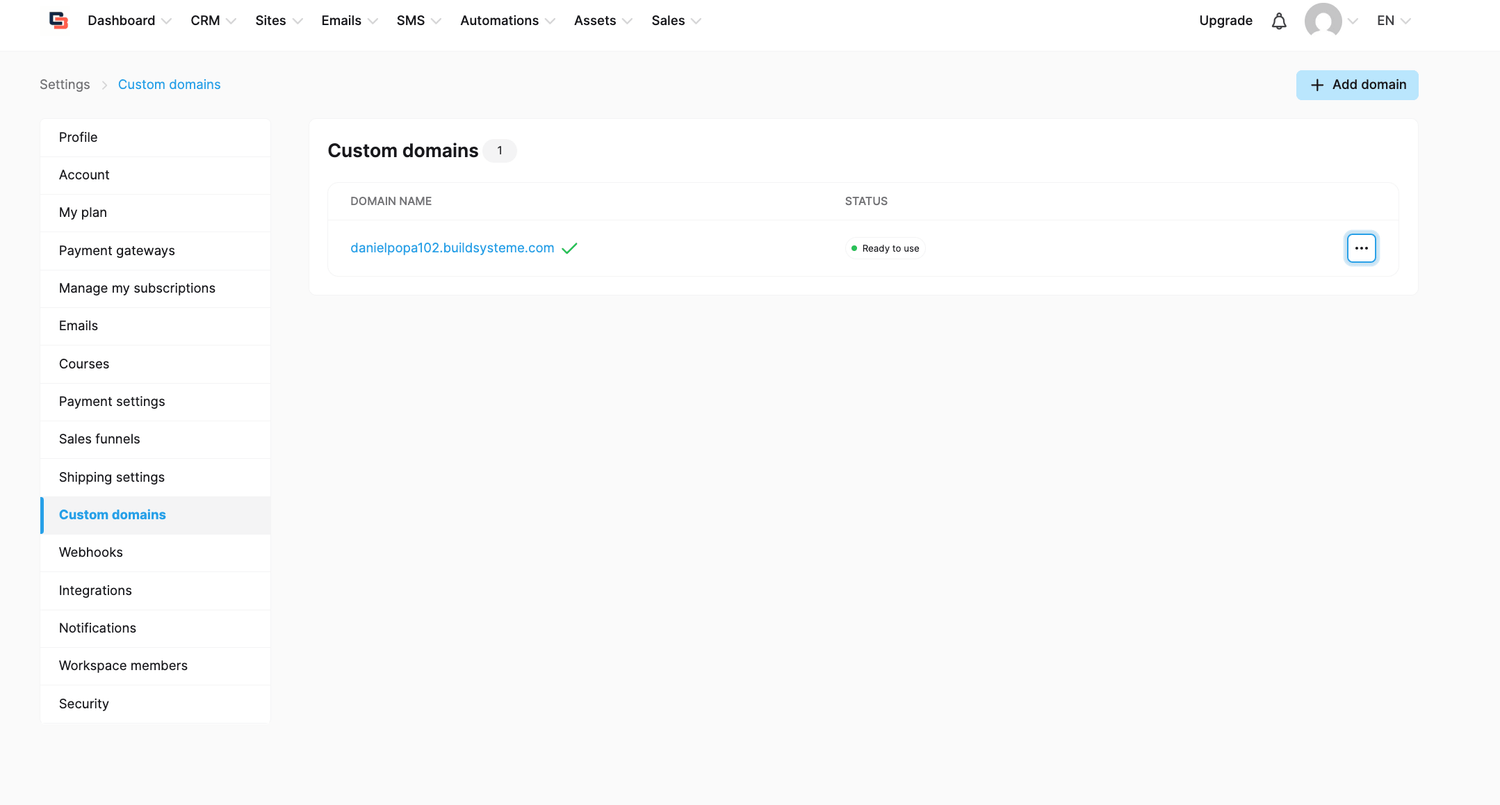Select Payment gateways in the sidebar
This screenshot has height=805, width=1500.
155,251
